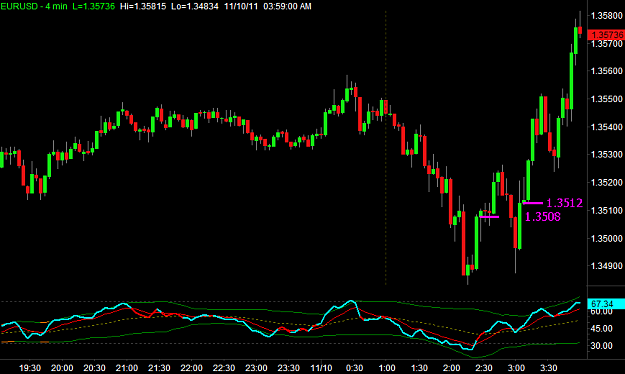Click the Hi=1.35815 header value
625x374 pixels.
point(143,6)
